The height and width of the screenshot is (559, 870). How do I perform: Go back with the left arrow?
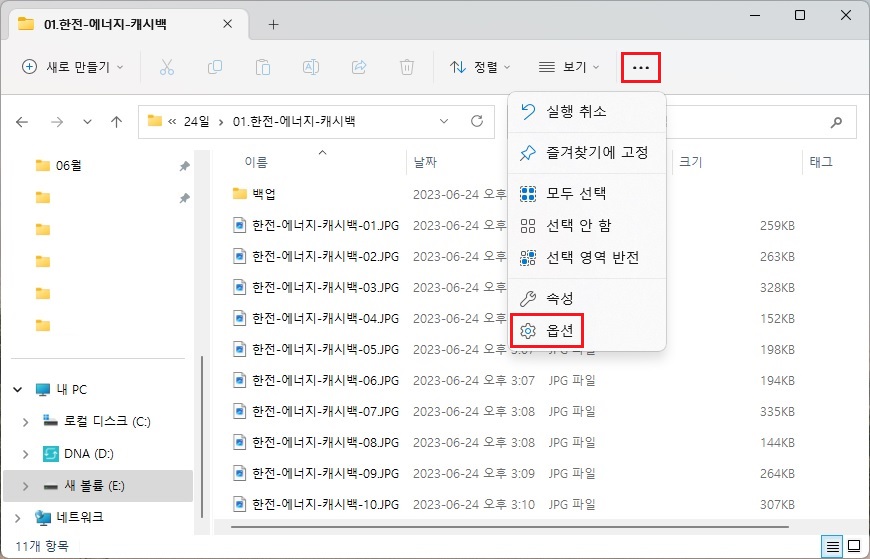(x=22, y=122)
